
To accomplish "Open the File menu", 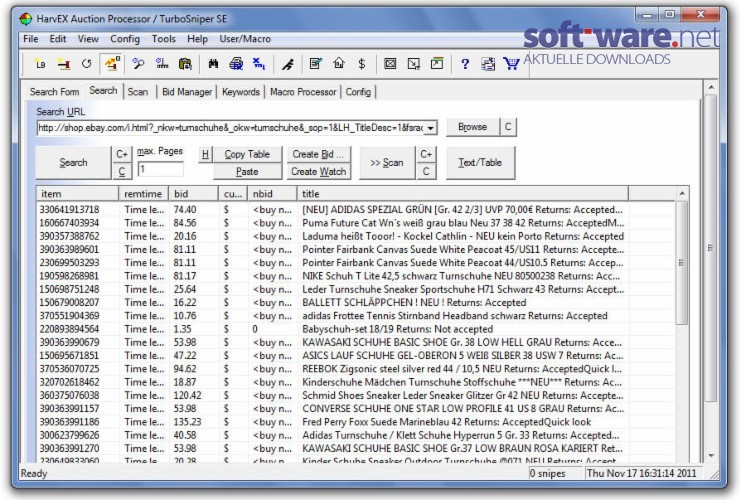I will coord(31,39).
